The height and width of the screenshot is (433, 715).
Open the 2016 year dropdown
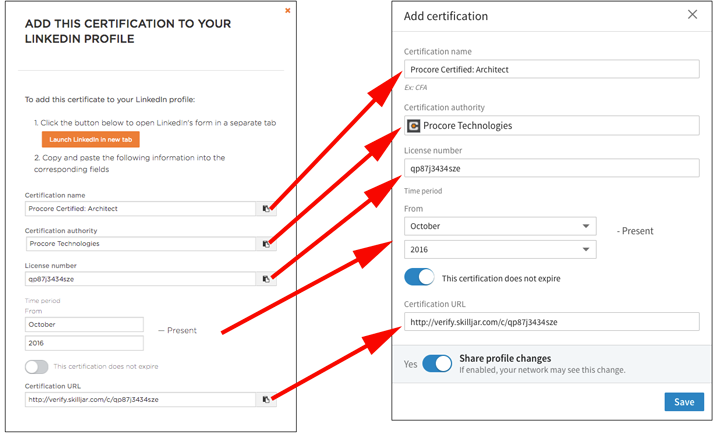point(499,249)
